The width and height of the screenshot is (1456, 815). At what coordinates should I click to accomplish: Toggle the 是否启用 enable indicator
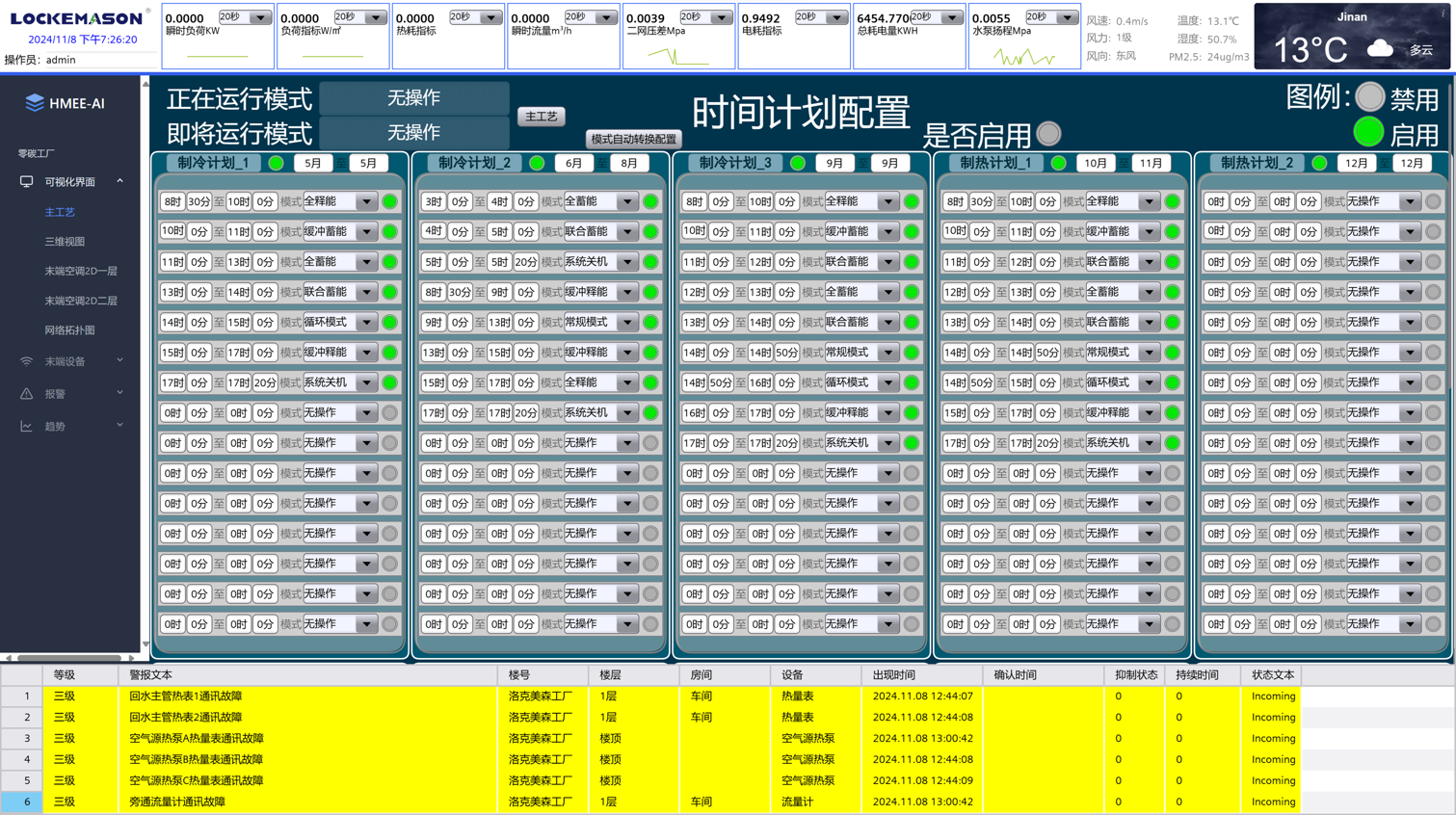(x=1049, y=134)
